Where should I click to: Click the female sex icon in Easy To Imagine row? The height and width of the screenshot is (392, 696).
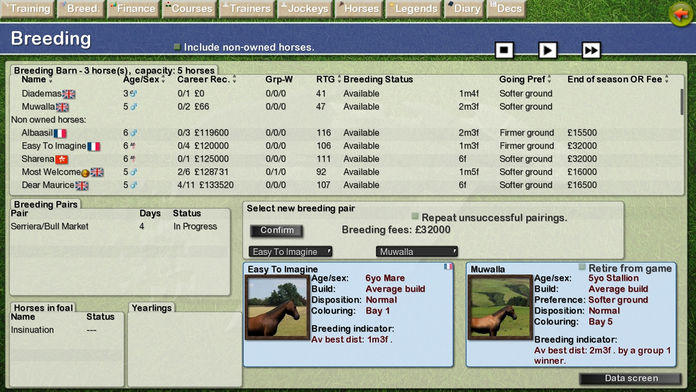coord(132,146)
